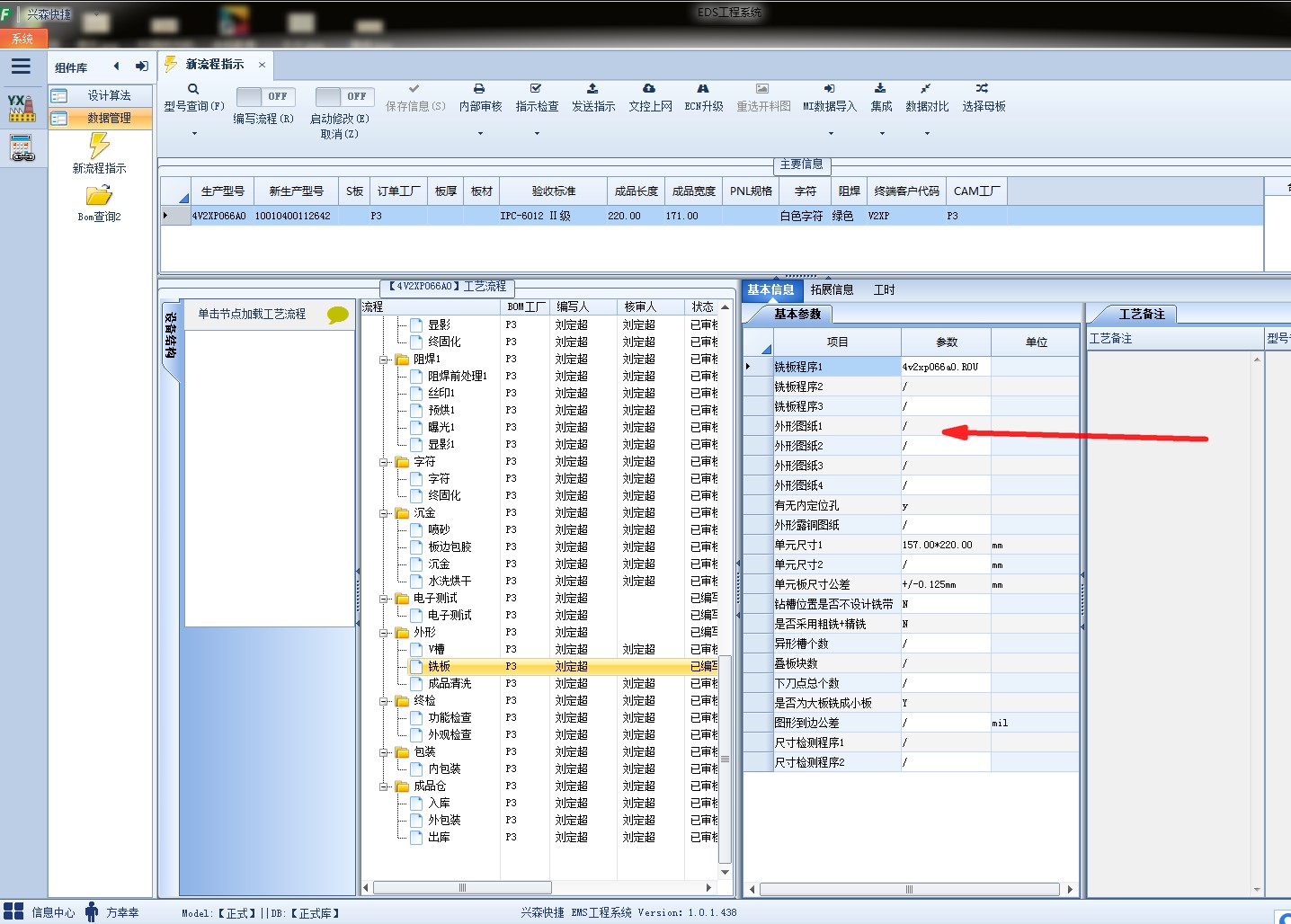Click 发送指示 upload icon
This screenshot has width=1291, height=924.
(x=592, y=89)
